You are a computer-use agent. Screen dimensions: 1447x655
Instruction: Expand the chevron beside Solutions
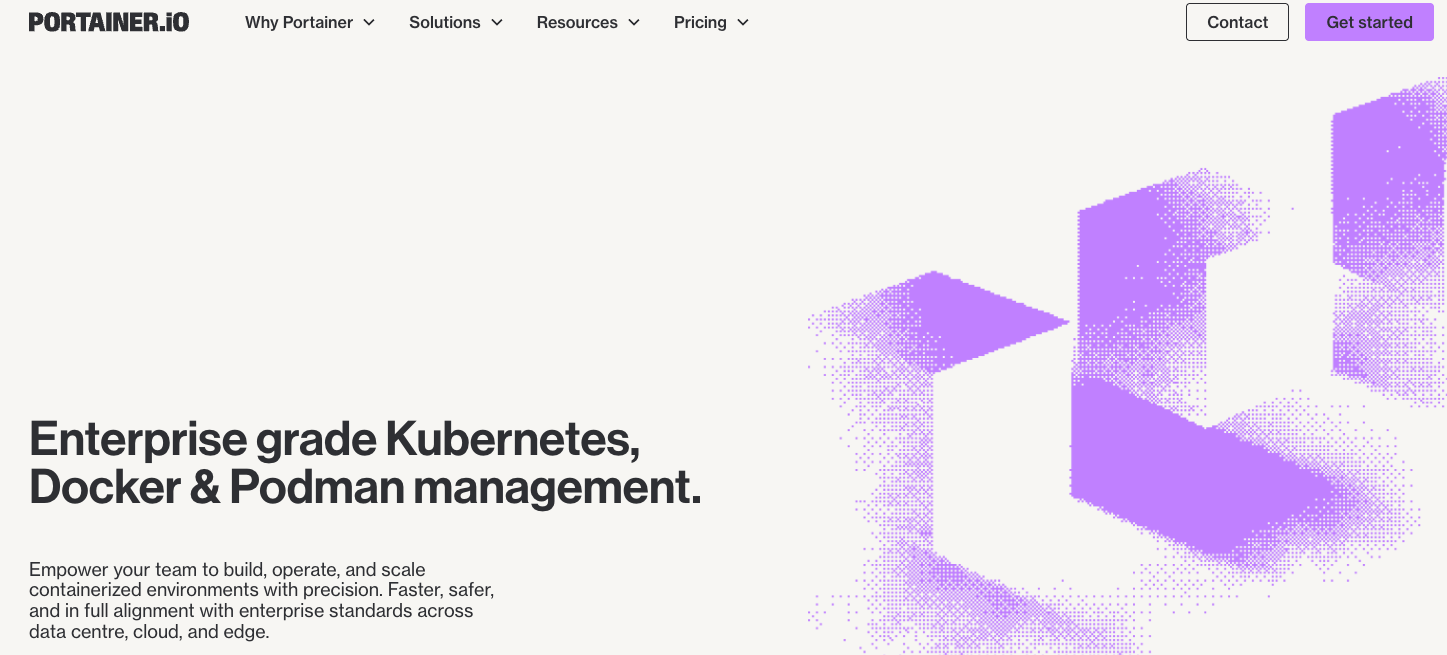point(497,22)
